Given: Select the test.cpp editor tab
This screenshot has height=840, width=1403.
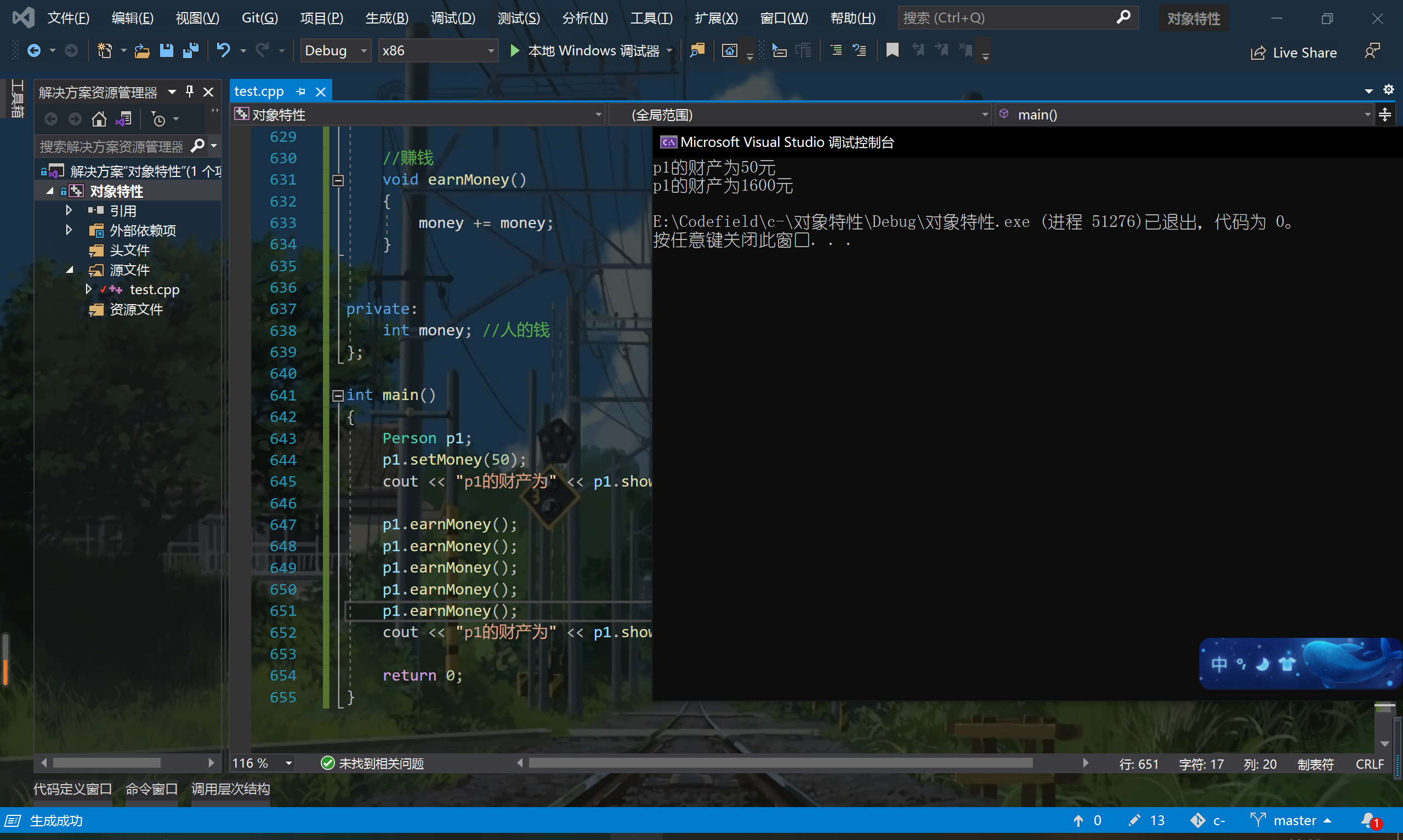Looking at the screenshot, I should [259, 92].
